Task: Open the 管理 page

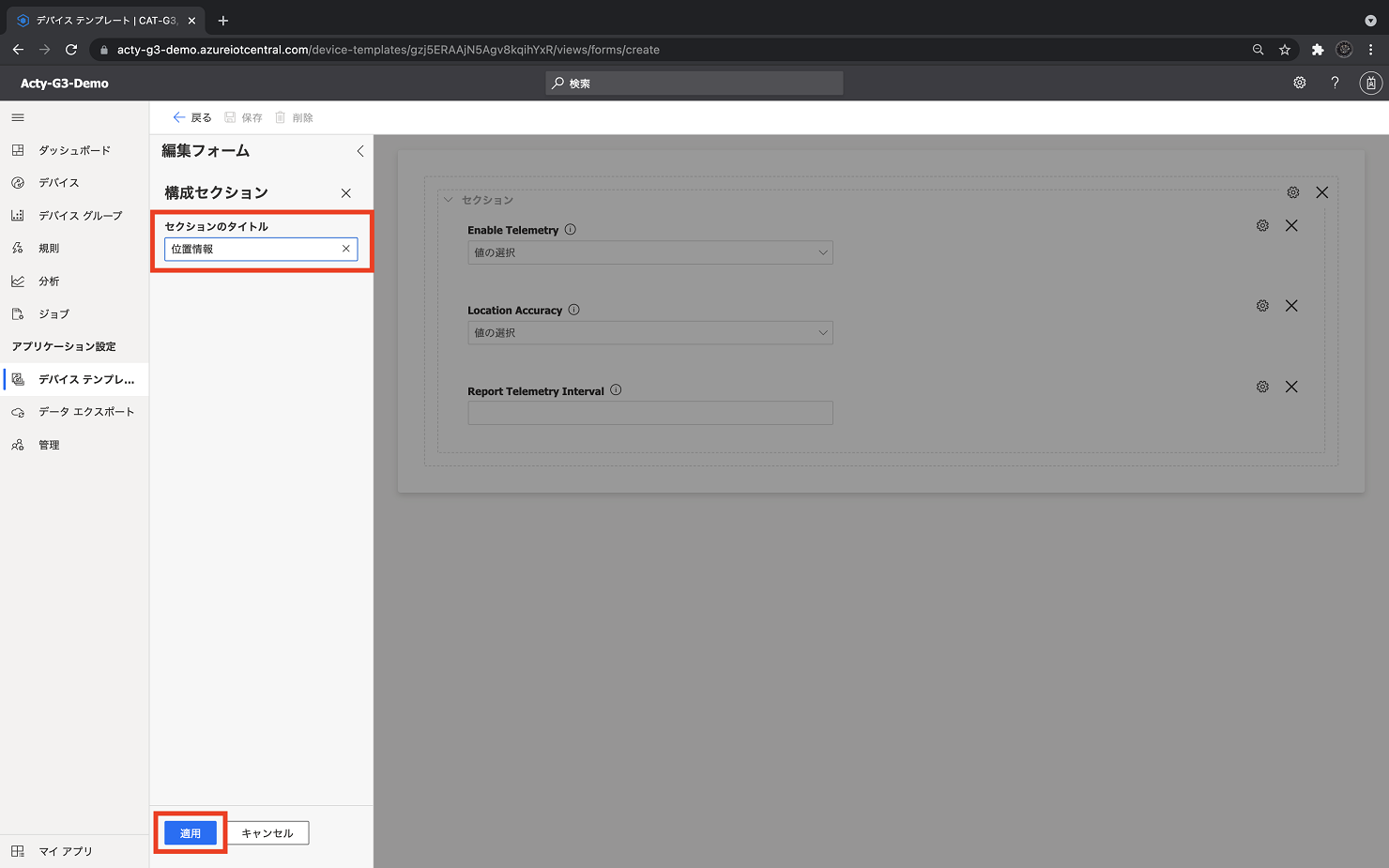Action: [74, 445]
